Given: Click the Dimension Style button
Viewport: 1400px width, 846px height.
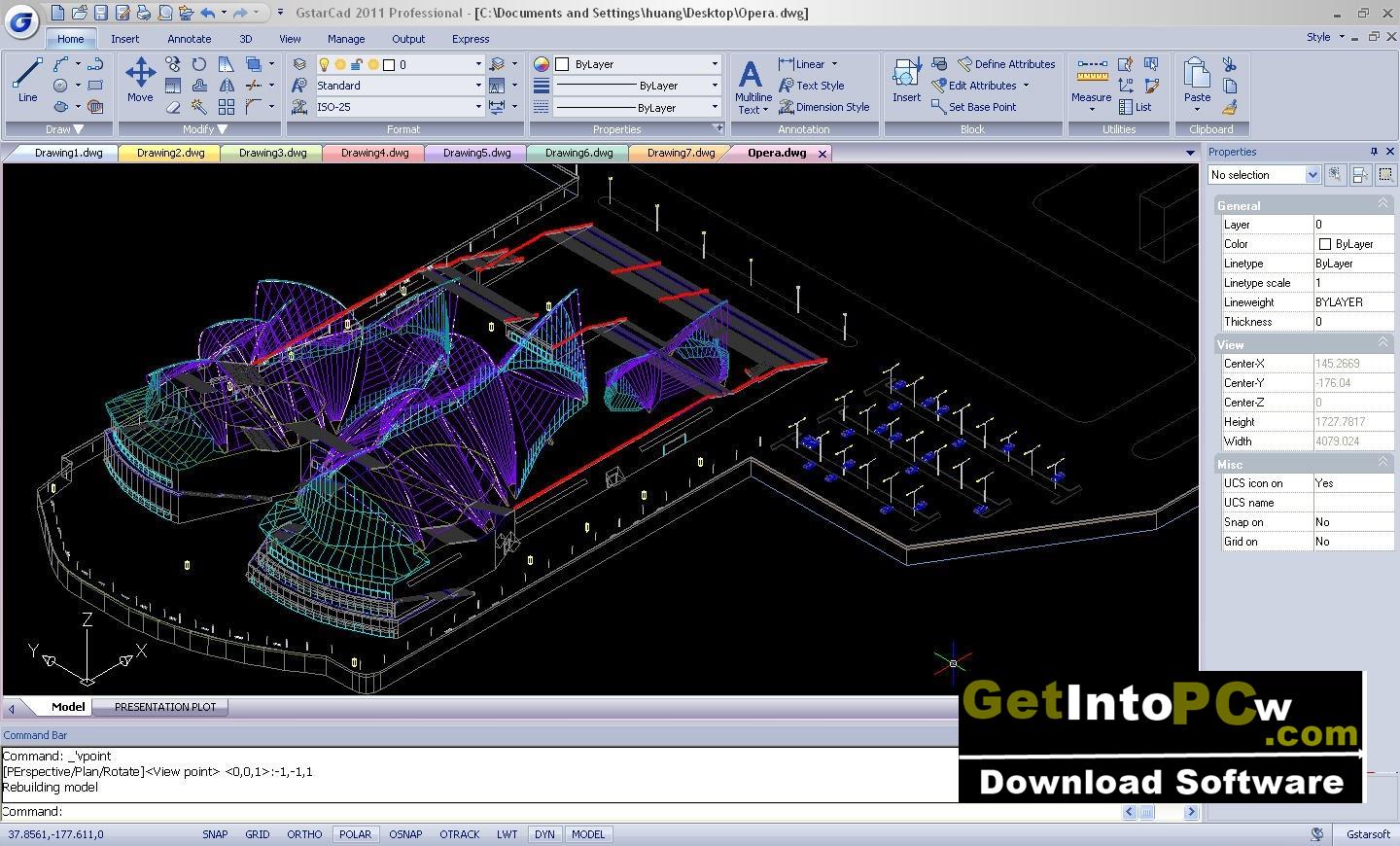Looking at the screenshot, I should coord(823,107).
